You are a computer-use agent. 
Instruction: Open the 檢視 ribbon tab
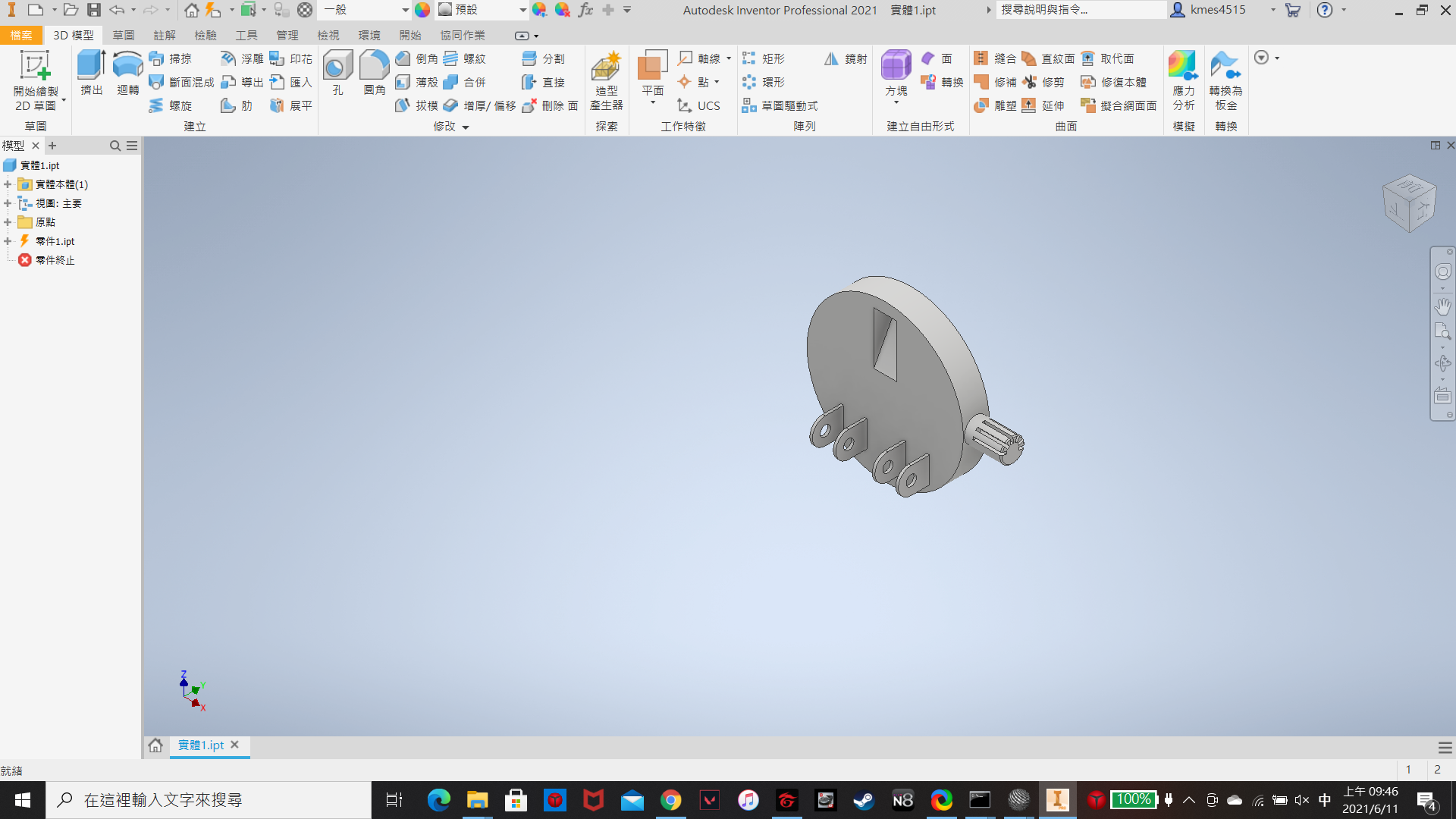pyautogui.click(x=328, y=36)
